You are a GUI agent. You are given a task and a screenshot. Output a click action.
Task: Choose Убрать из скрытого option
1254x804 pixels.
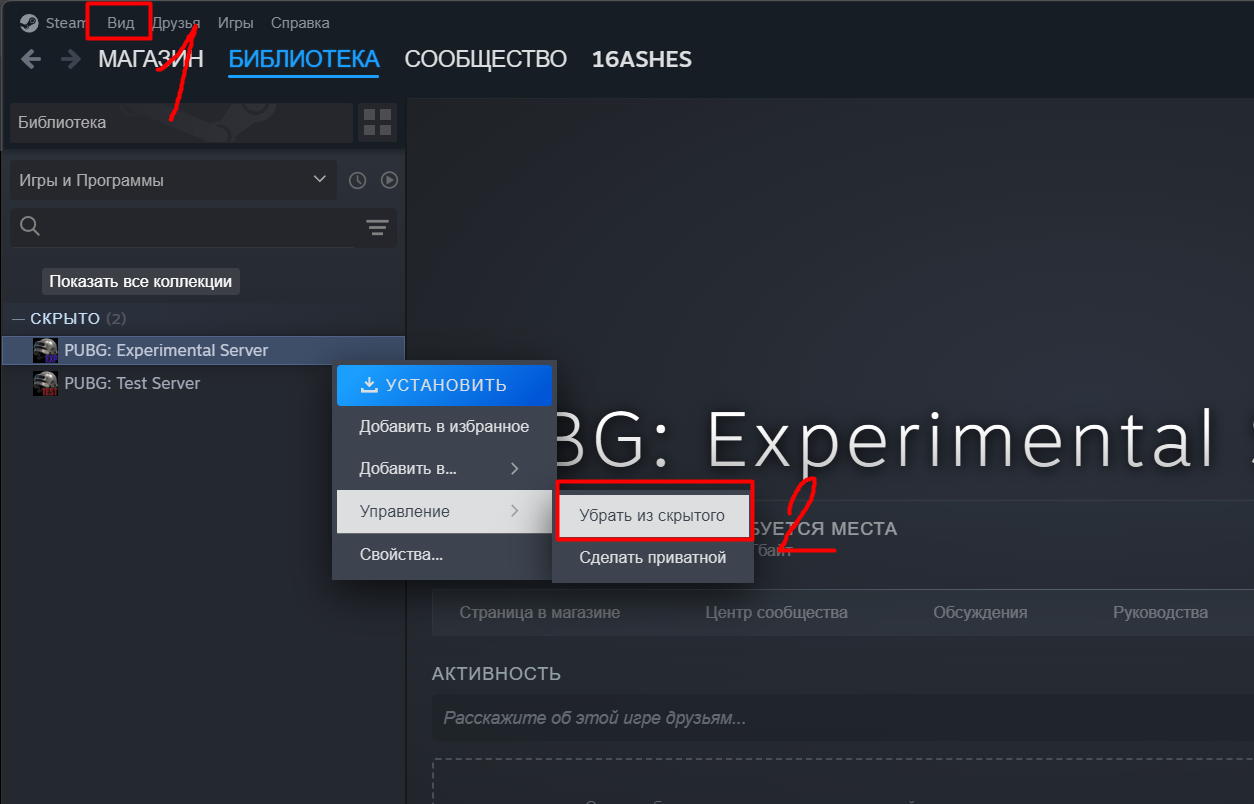pyautogui.click(x=652, y=516)
